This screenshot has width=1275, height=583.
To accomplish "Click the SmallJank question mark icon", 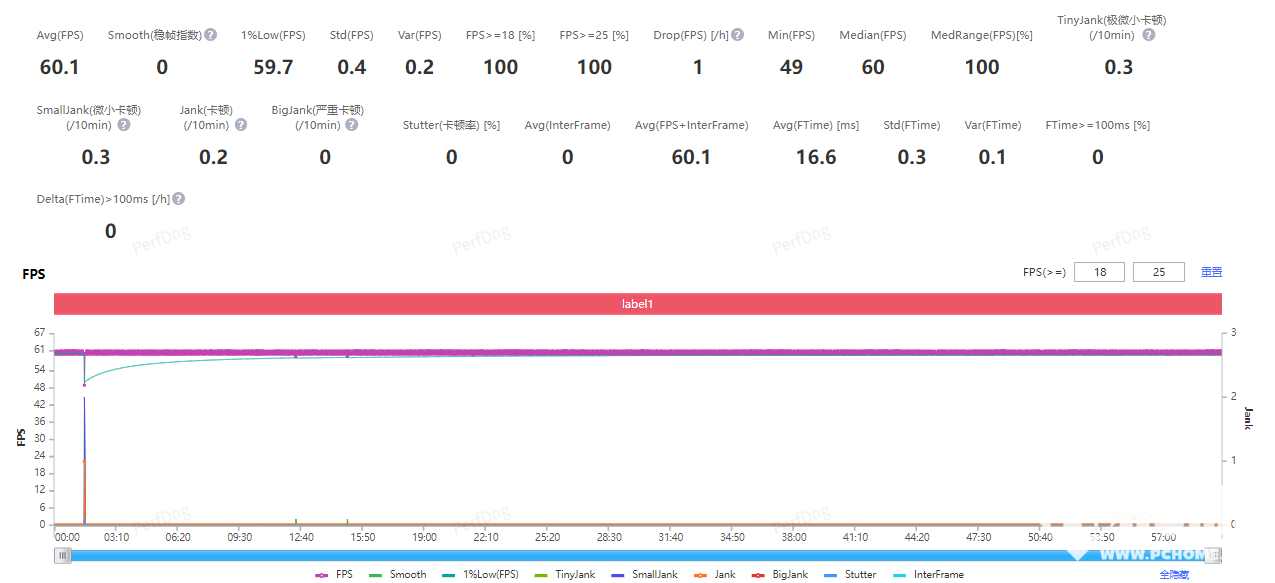I will pyautogui.click(x=123, y=125).
